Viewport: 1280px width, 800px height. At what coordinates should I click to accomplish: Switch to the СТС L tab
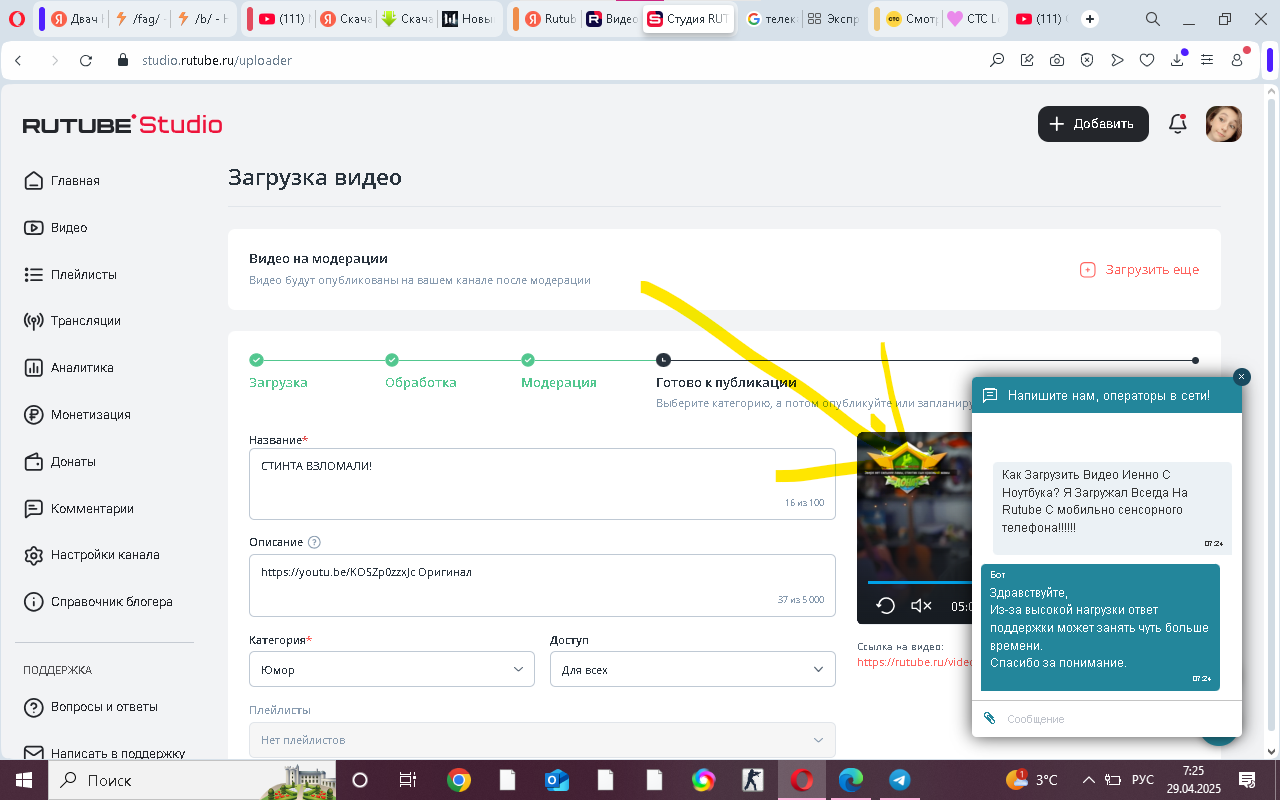971,19
